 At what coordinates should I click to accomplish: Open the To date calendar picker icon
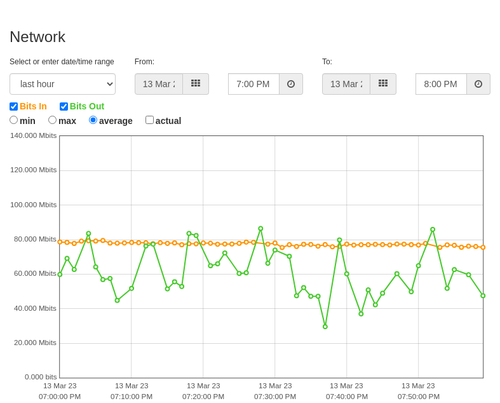point(383,84)
